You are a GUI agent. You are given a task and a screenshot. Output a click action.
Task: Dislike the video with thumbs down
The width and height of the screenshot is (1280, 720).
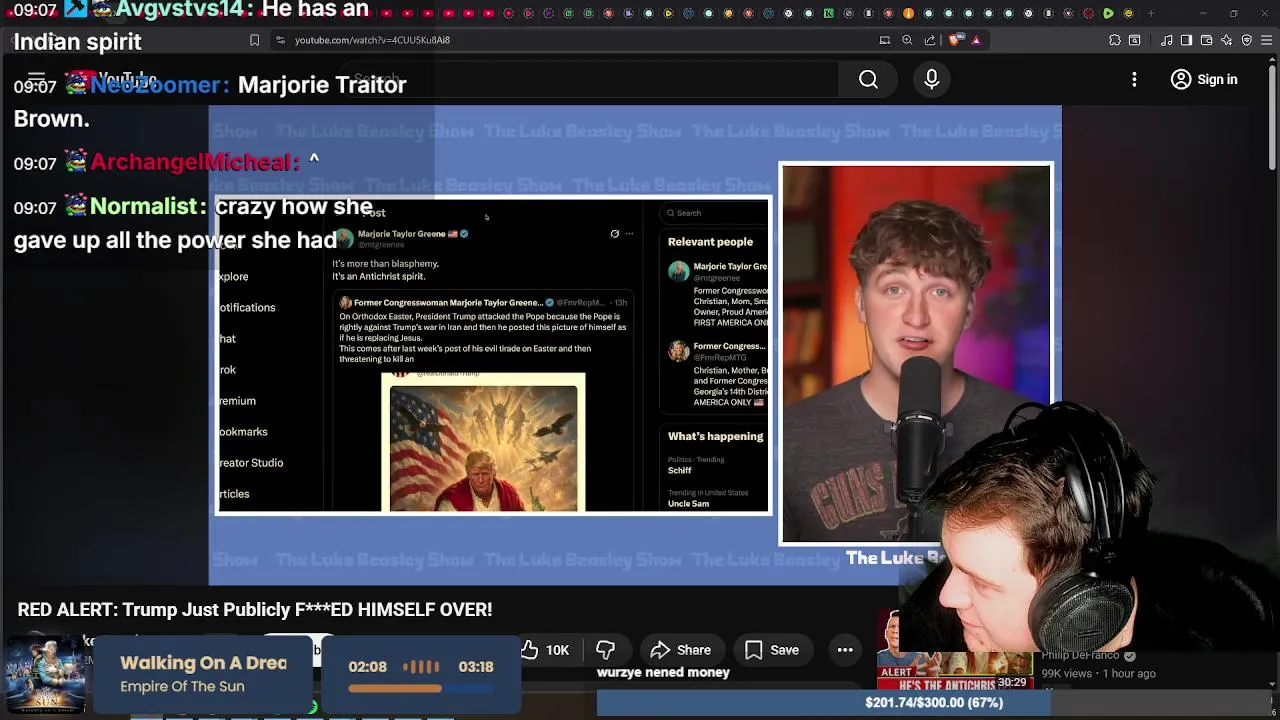605,650
